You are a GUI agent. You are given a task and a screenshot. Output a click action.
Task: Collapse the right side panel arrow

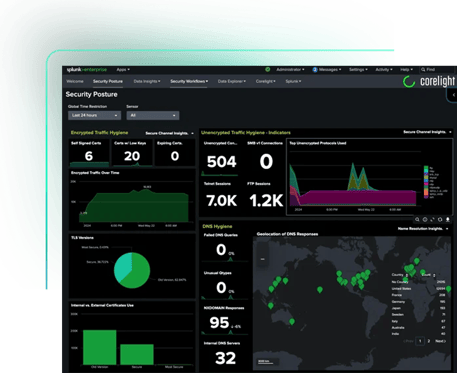click(453, 95)
